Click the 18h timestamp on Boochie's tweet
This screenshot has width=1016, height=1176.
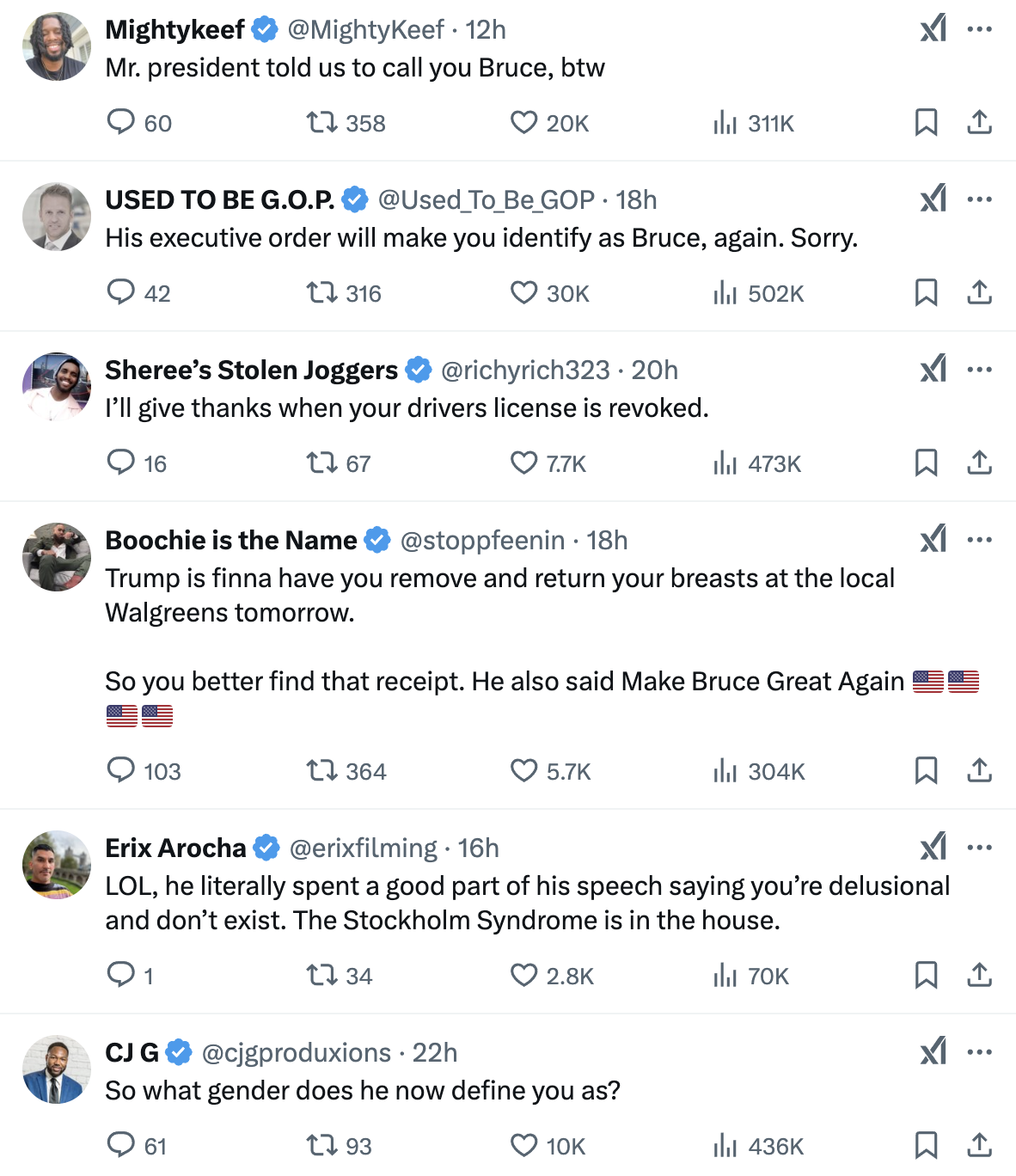pos(607,540)
